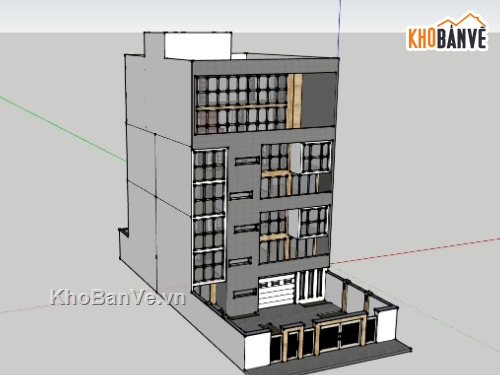Select the white roller garage door
The image size is (500, 375).
(277, 291)
